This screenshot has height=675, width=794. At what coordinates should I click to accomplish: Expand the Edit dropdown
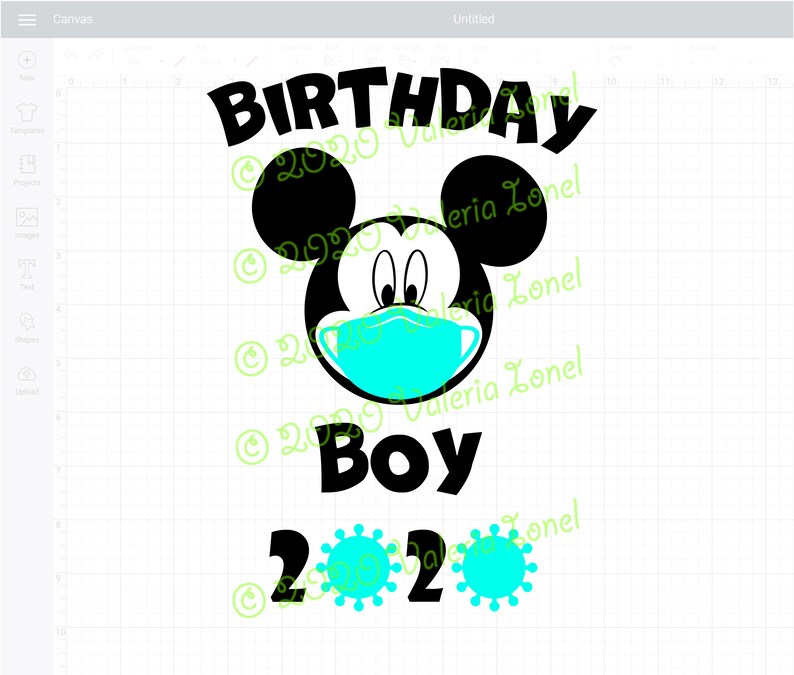333,61
